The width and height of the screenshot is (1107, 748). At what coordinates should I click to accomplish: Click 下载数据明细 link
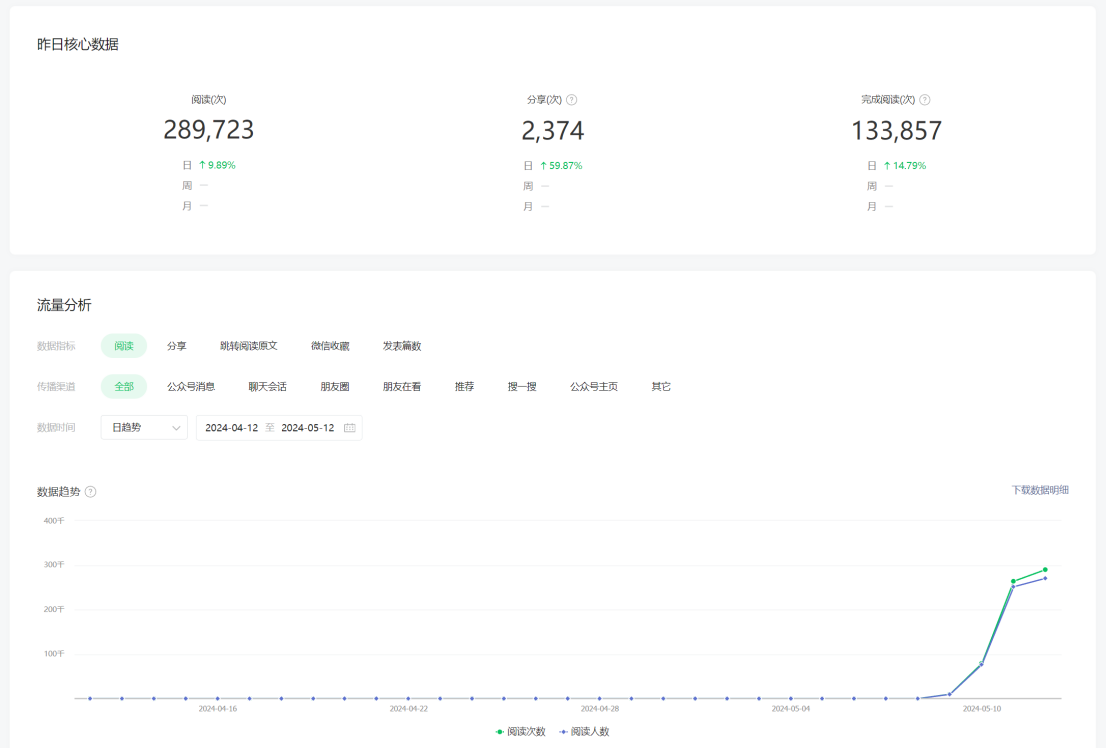point(1040,490)
